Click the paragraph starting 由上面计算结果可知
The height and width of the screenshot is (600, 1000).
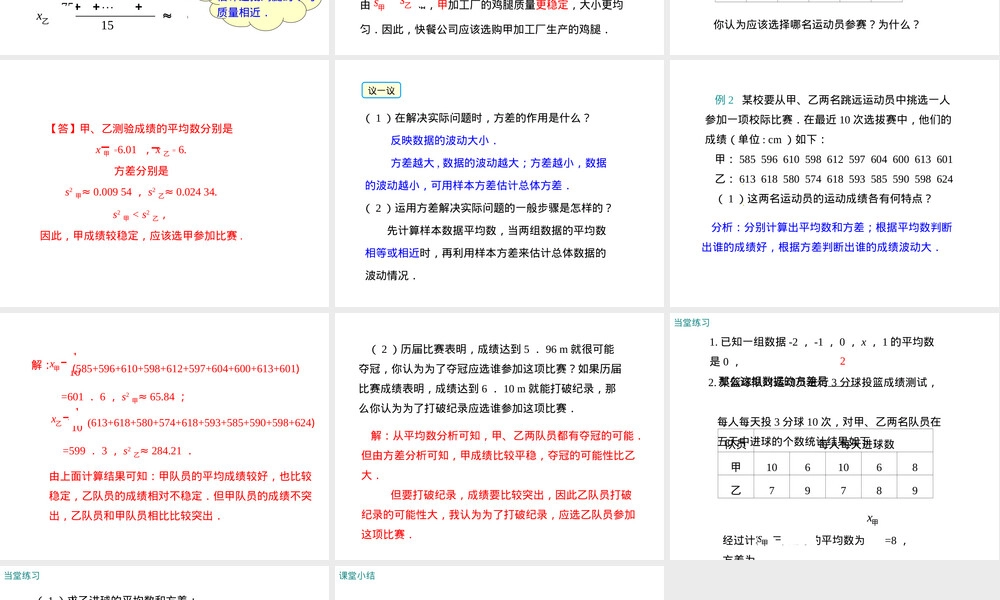tap(180, 496)
